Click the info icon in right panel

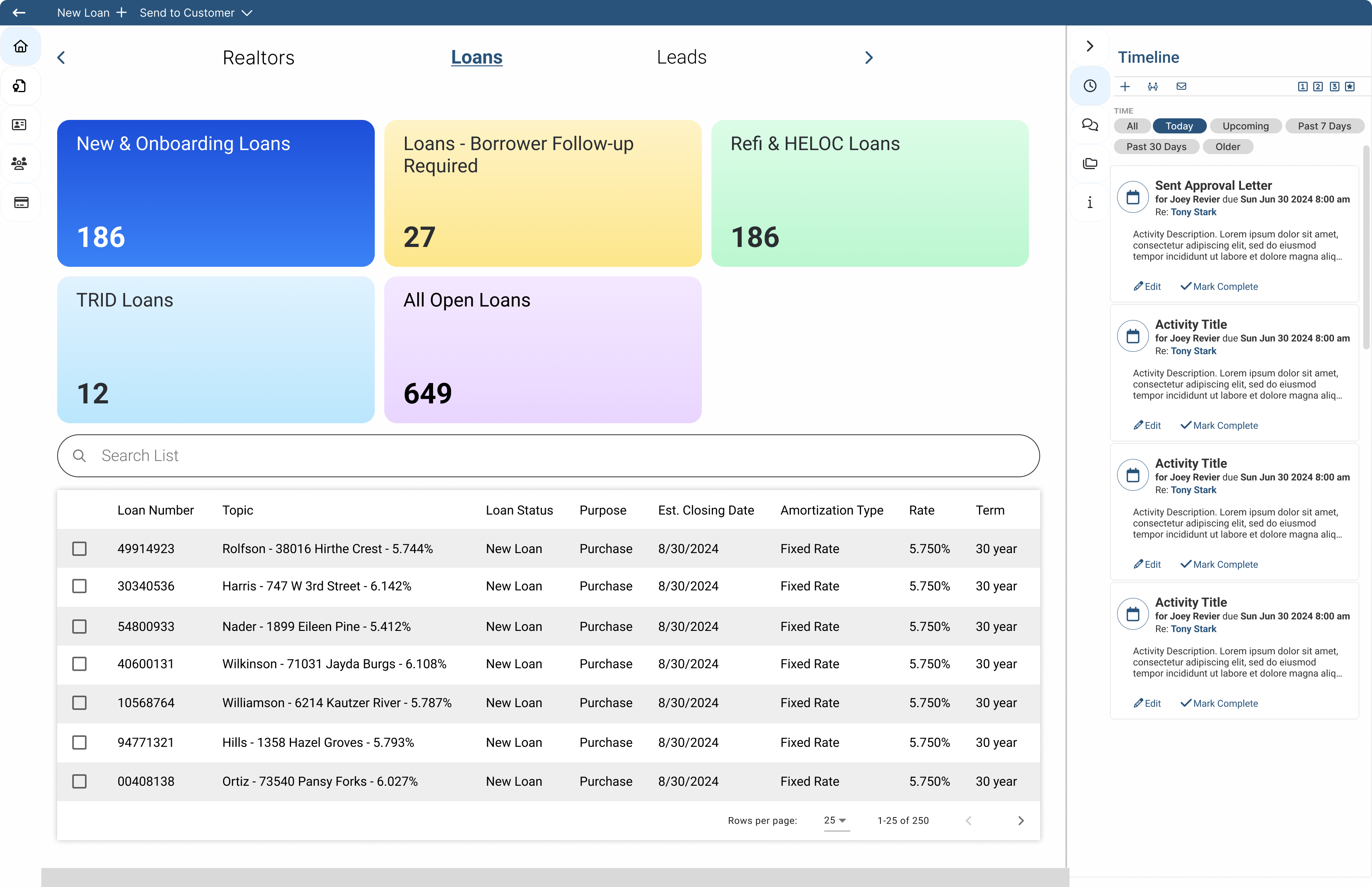1089,202
